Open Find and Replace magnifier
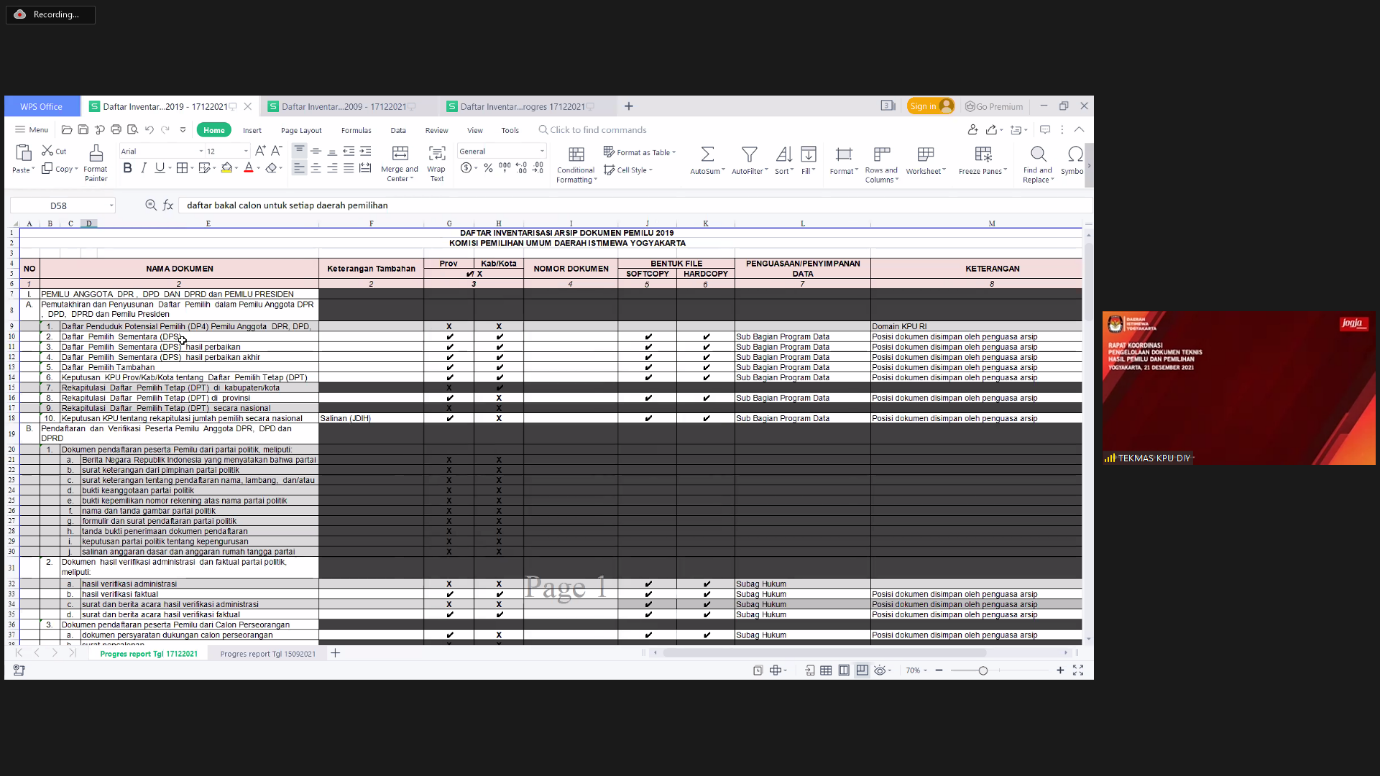The height and width of the screenshot is (776, 1380). (x=1038, y=154)
